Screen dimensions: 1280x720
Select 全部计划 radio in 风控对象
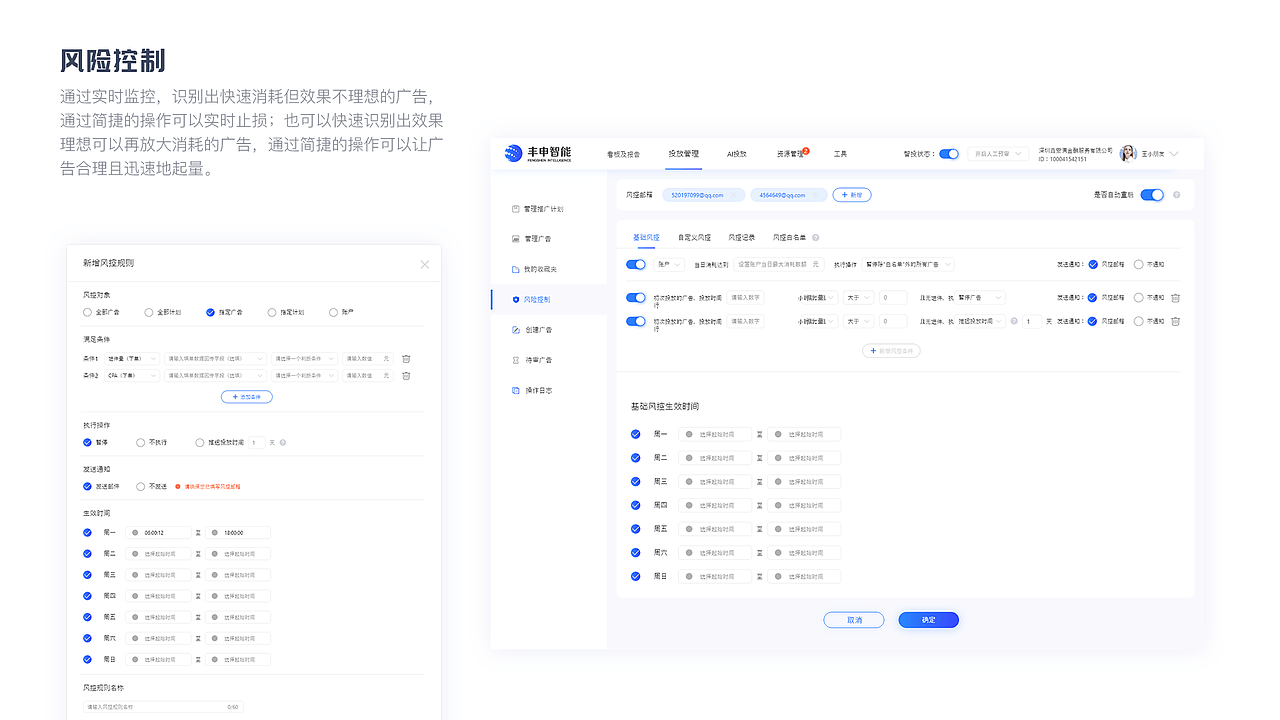point(149,312)
